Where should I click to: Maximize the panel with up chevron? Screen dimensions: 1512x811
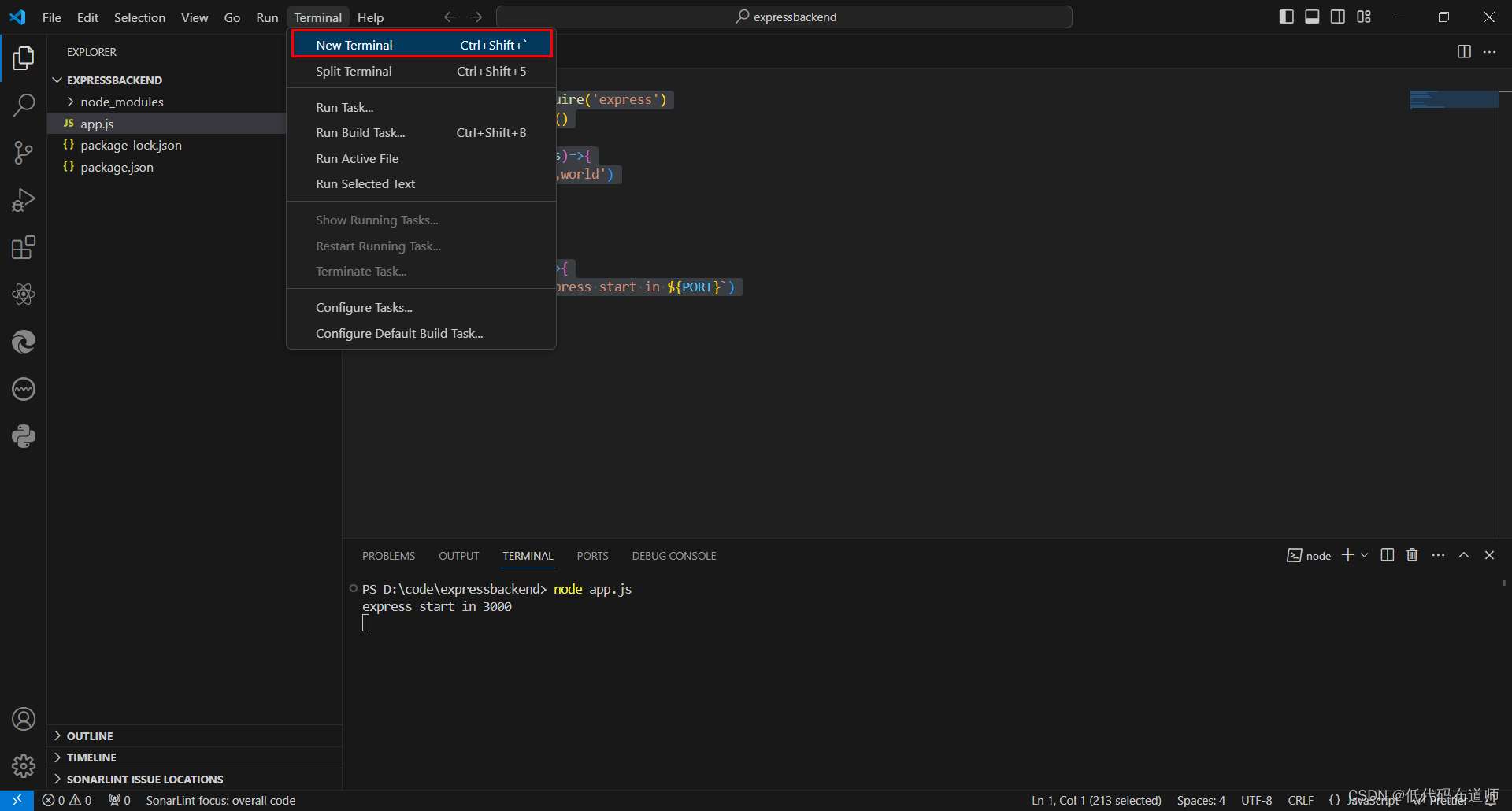point(1464,555)
